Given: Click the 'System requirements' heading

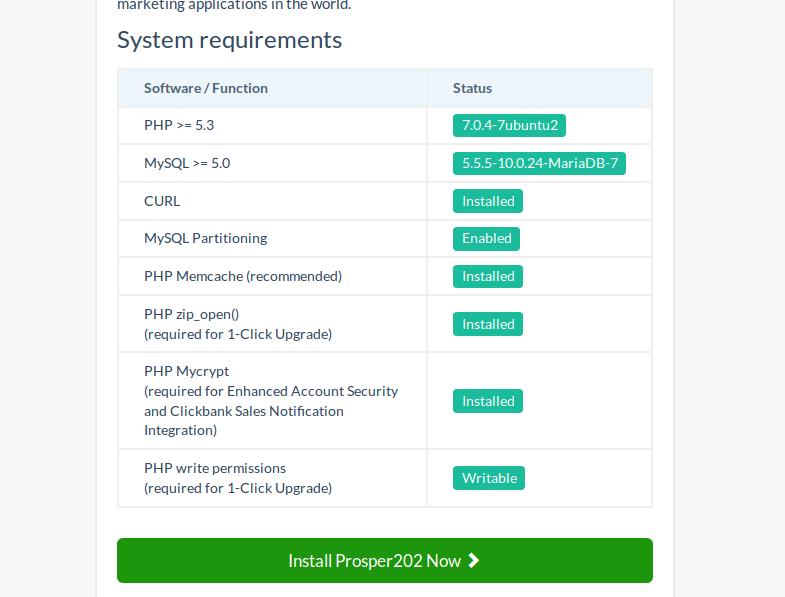Looking at the screenshot, I should point(229,40).
